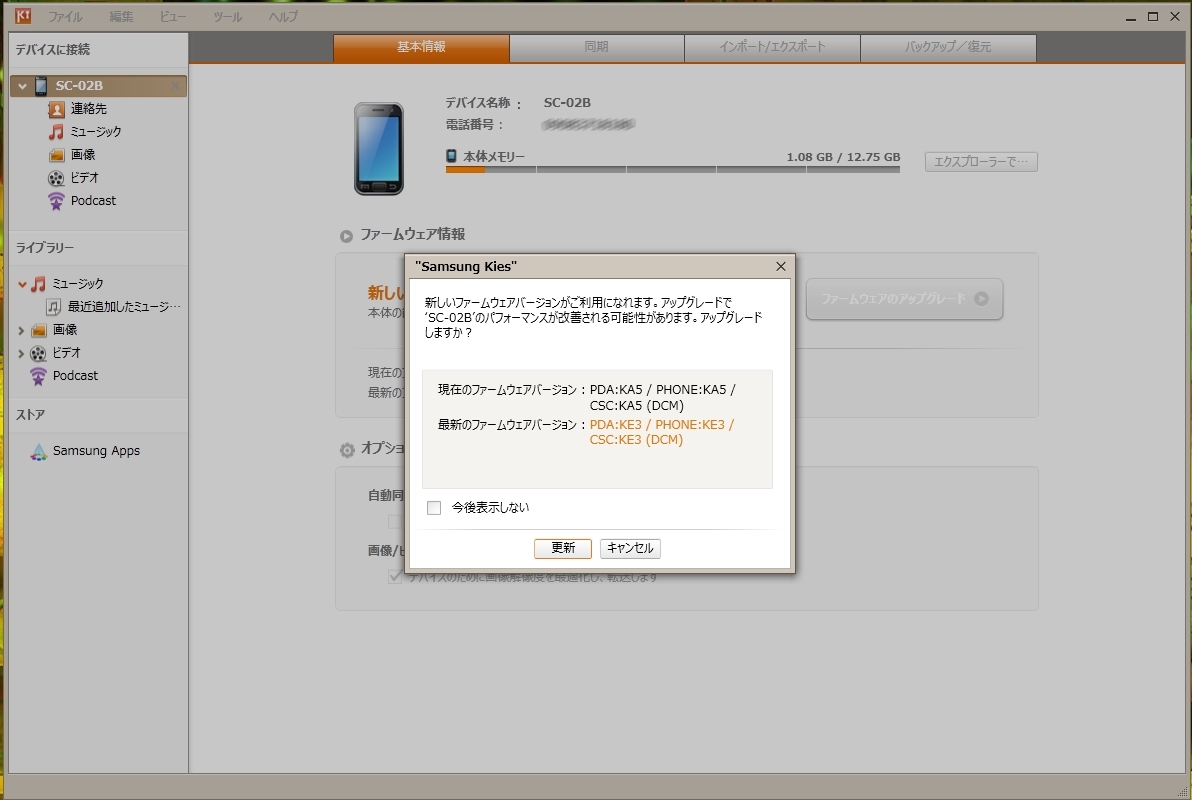Click the 1.08 GB / 12.75 GB text

click(843, 157)
